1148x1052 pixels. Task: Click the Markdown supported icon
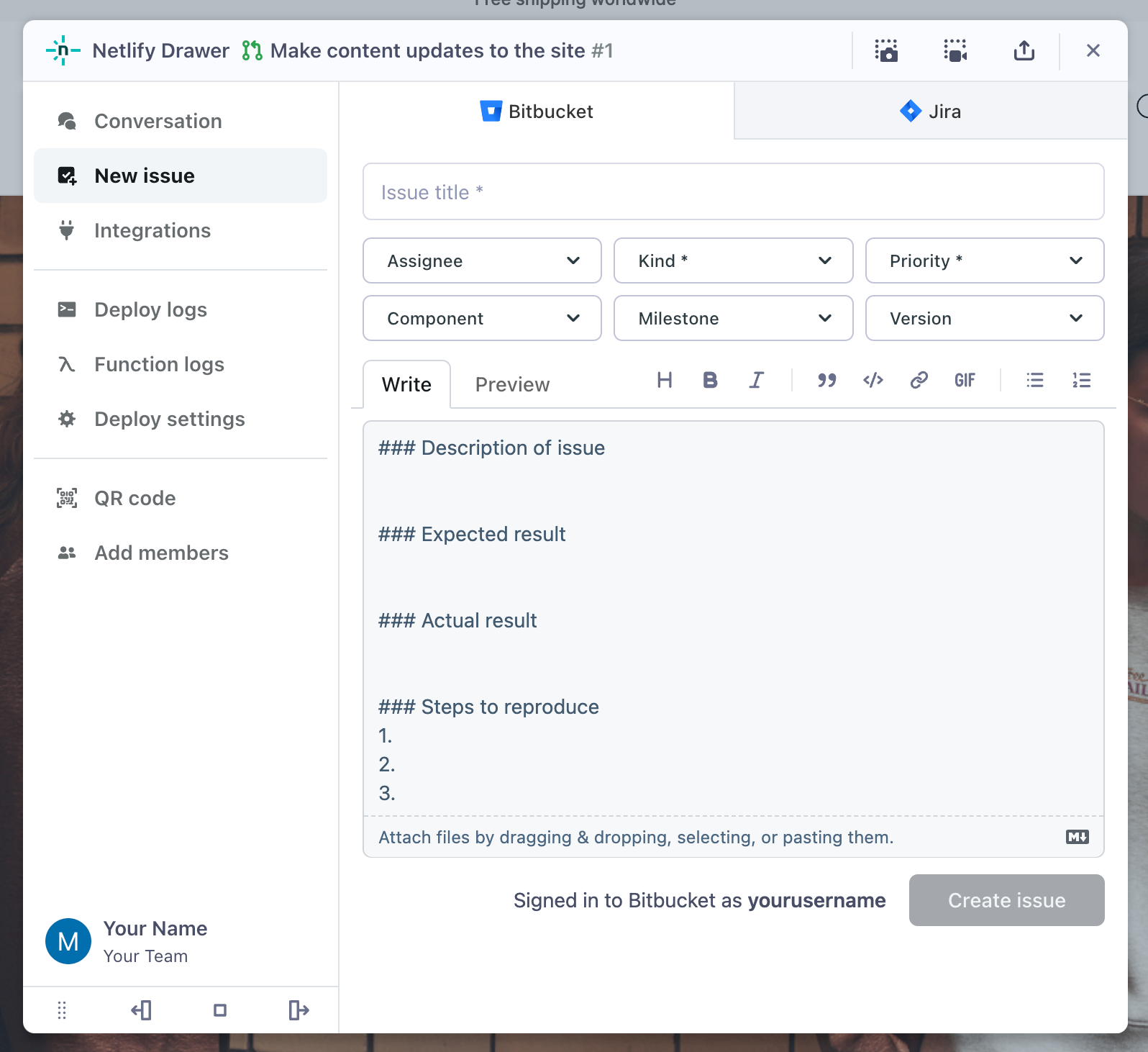(x=1078, y=837)
